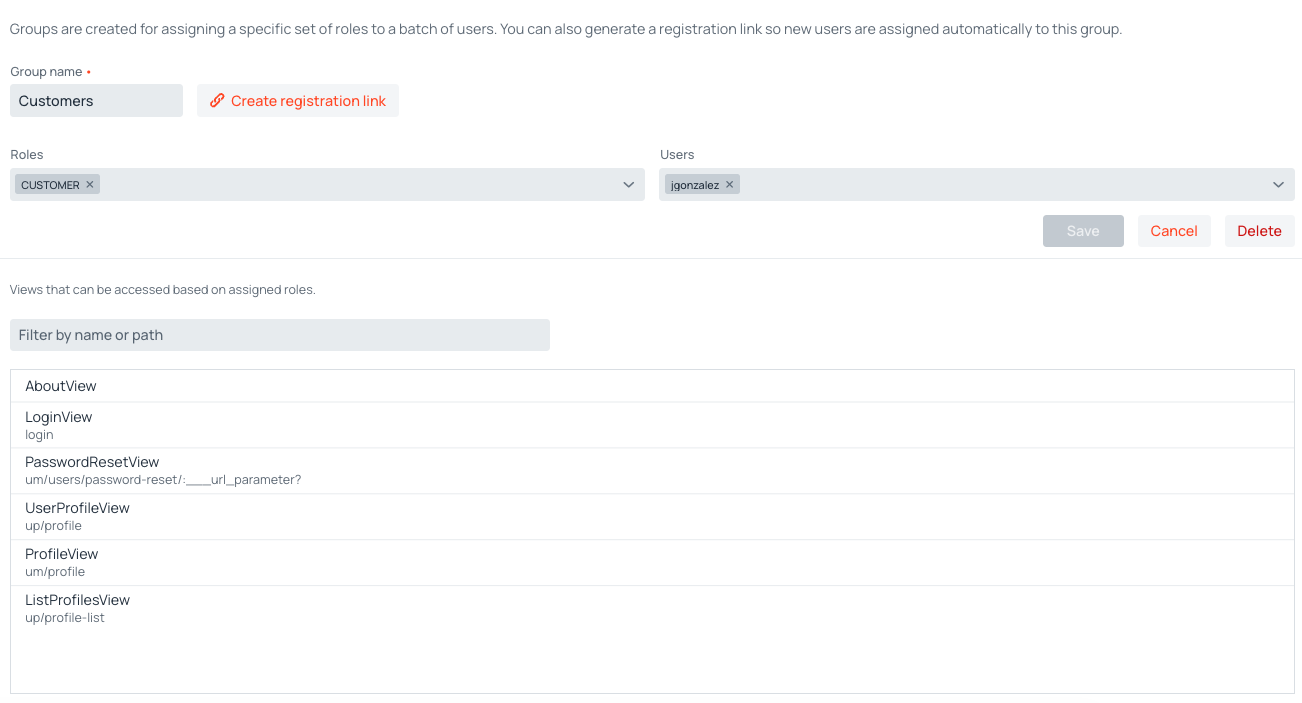Image resolution: width=1302 pixels, height=703 pixels.
Task: Click the up/profile path text
Action: coord(53,526)
